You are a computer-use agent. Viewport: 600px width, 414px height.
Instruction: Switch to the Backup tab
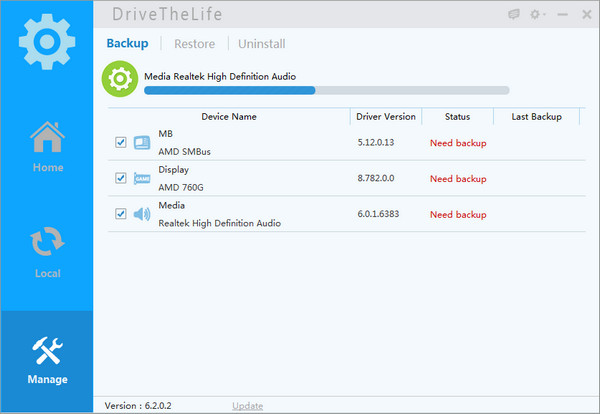click(127, 43)
